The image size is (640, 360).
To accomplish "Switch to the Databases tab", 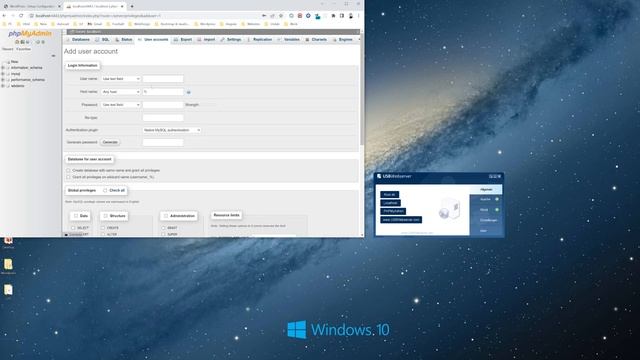I will (x=78, y=40).
